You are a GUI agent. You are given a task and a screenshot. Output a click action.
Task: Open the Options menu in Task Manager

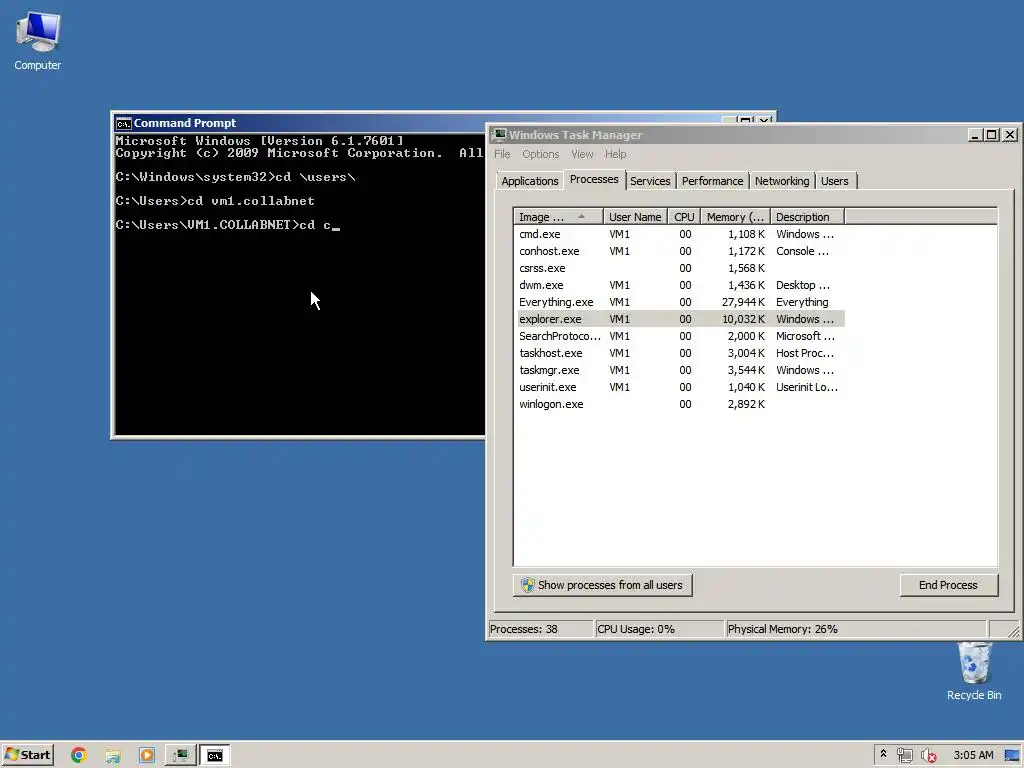(540, 154)
